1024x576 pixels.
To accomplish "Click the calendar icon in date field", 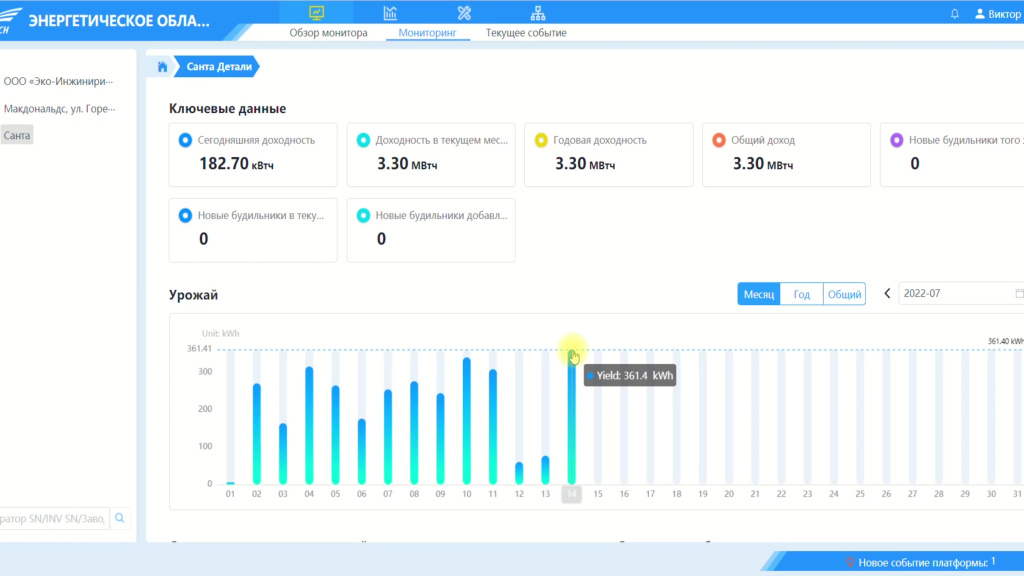I will tap(1019, 294).
